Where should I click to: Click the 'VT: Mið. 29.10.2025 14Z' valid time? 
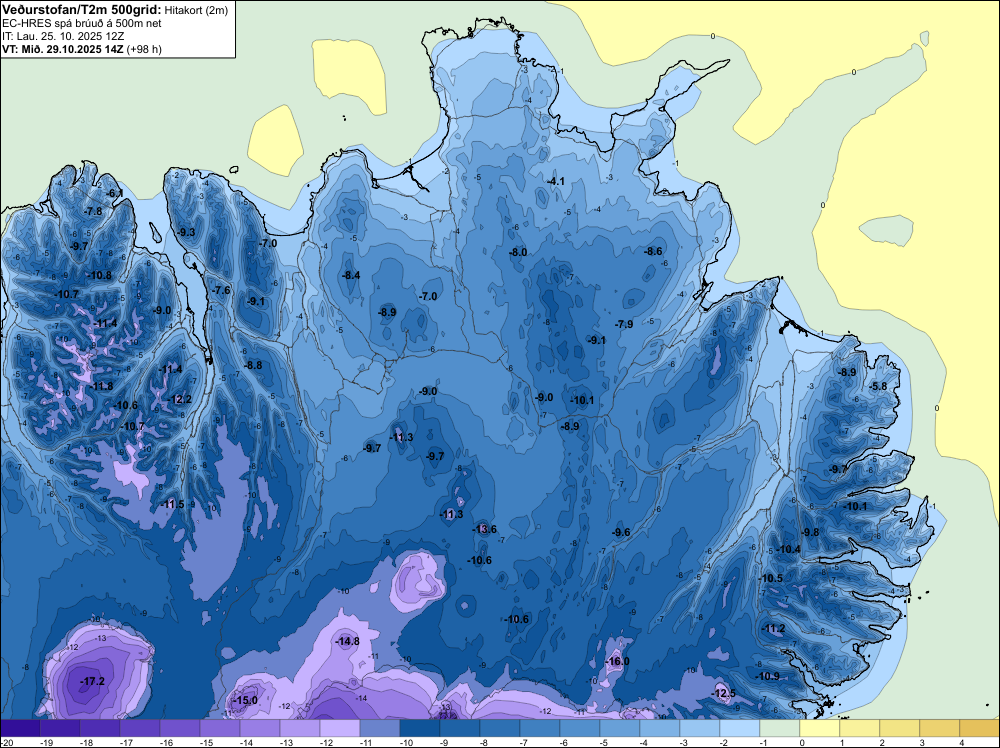point(62,49)
